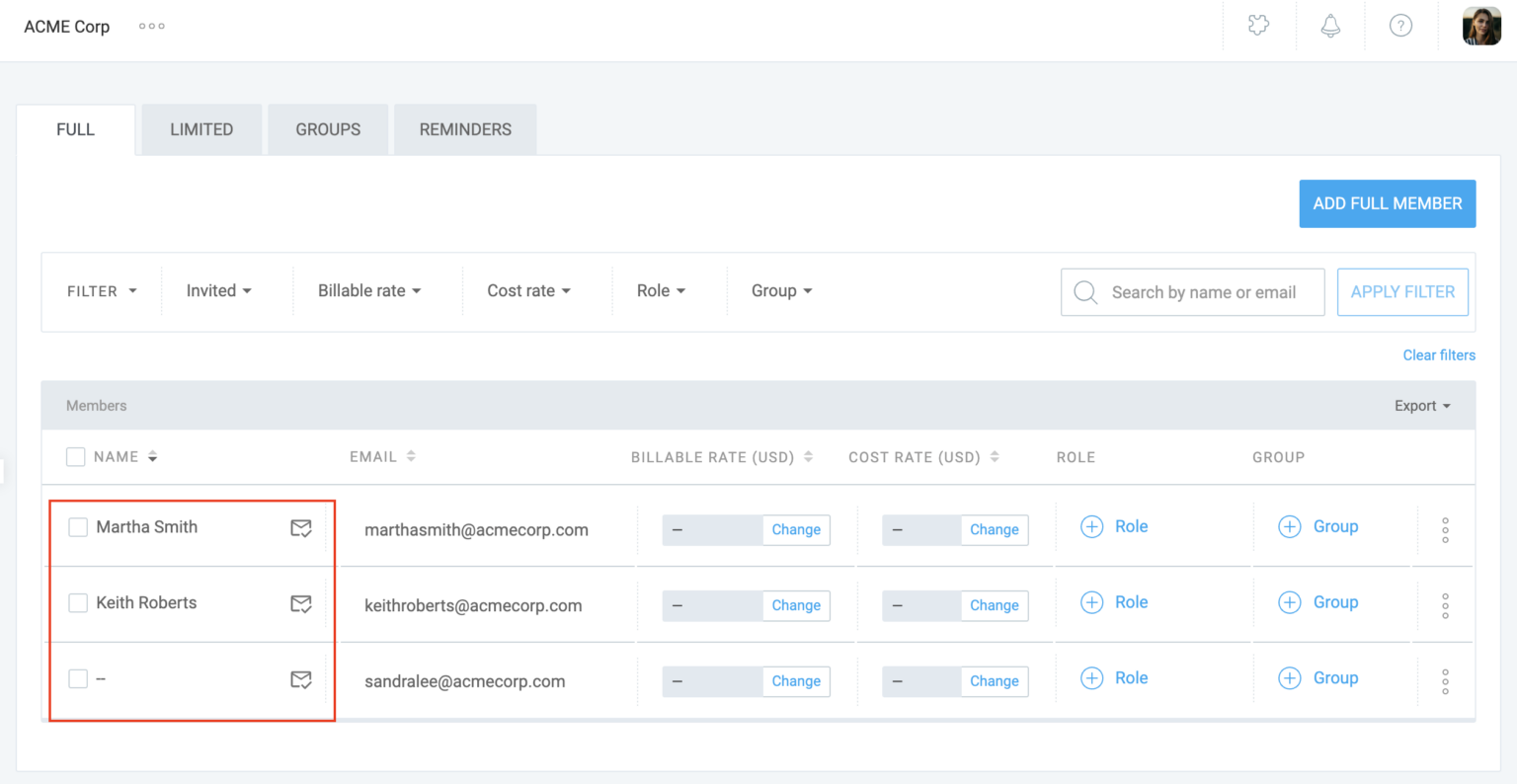
Task: Open the kebab menu for Martha Smith's row
Action: (1445, 530)
